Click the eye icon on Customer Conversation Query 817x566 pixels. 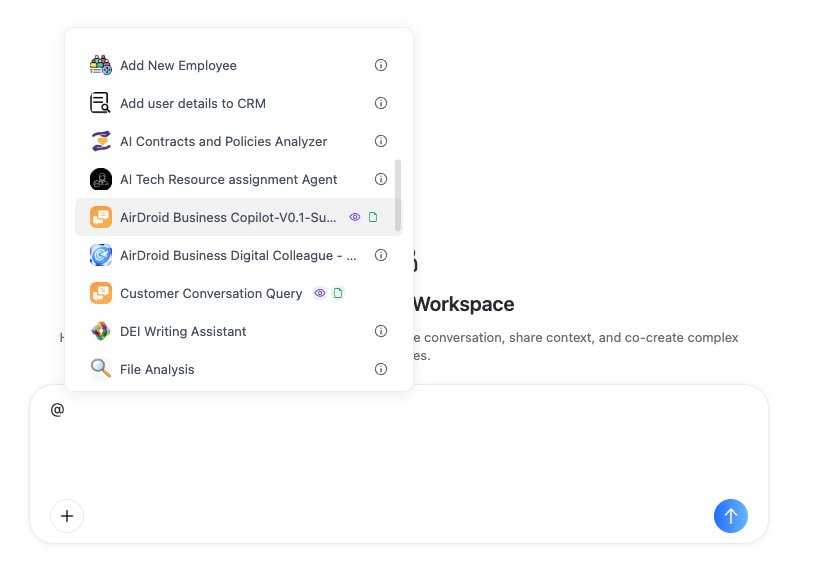click(x=320, y=293)
